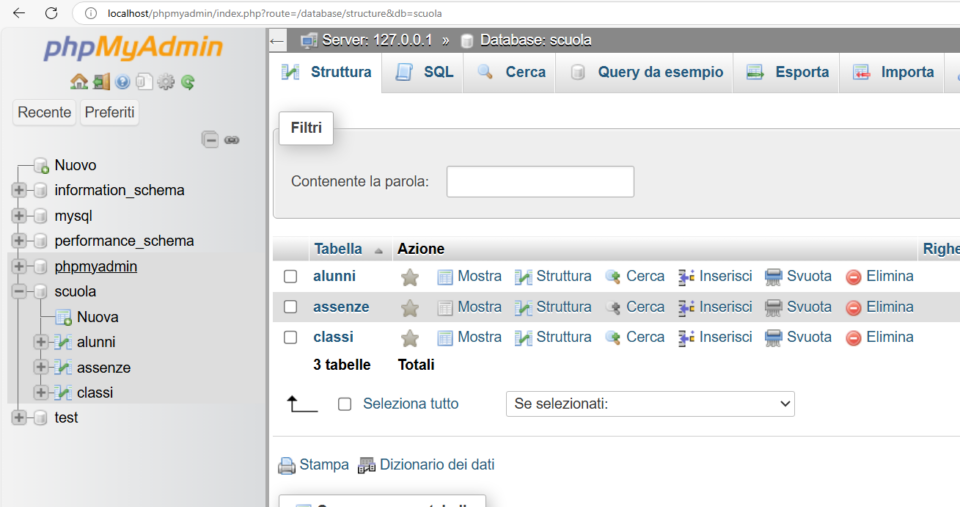Screen dimensions: 960x507
Task: Expand the test database node
Action: pyautogui.click(x=19, y=418)
